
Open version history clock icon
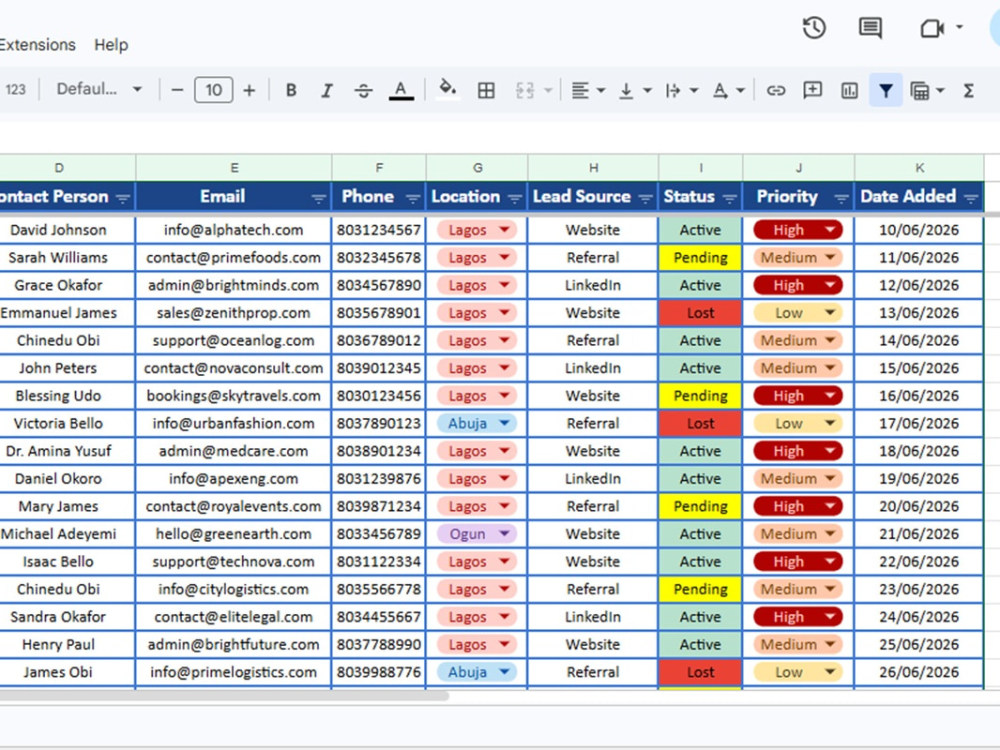814,28
